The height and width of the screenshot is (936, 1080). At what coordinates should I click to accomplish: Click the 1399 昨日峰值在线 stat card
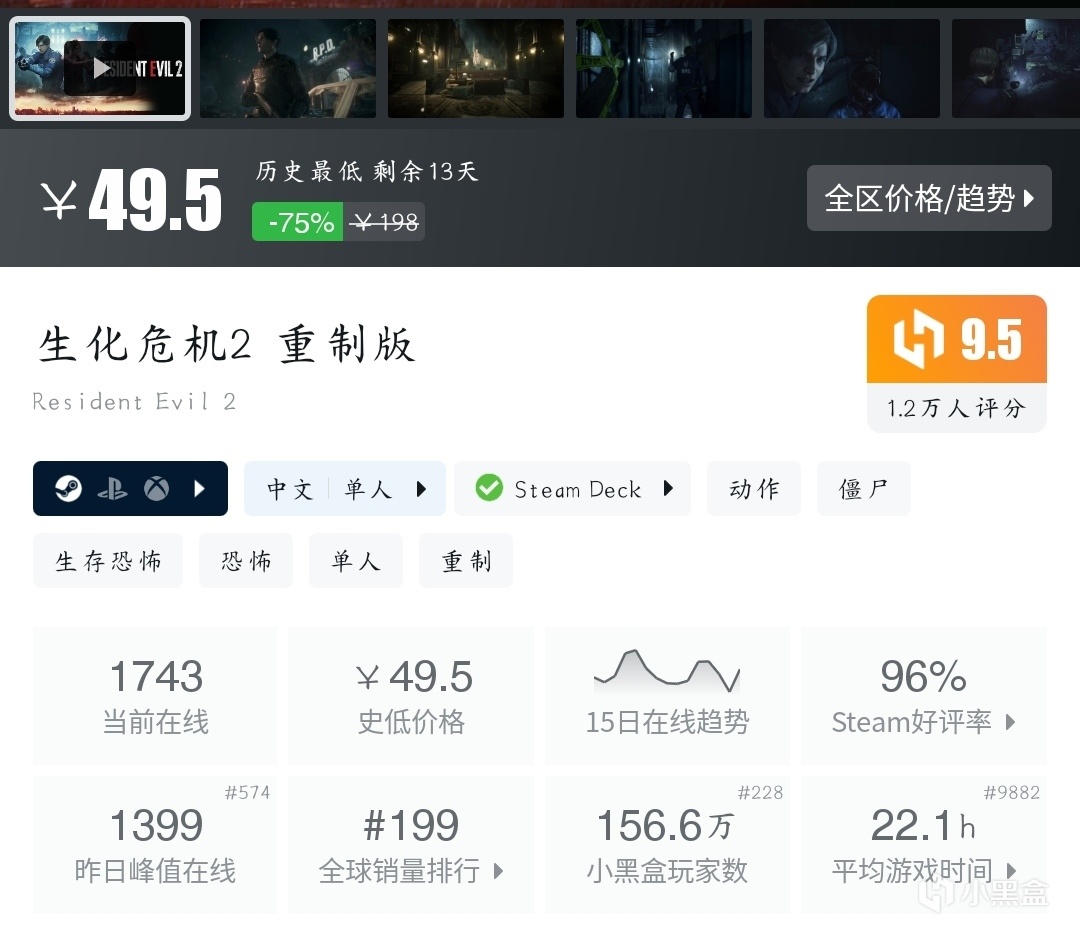point(156,845)
